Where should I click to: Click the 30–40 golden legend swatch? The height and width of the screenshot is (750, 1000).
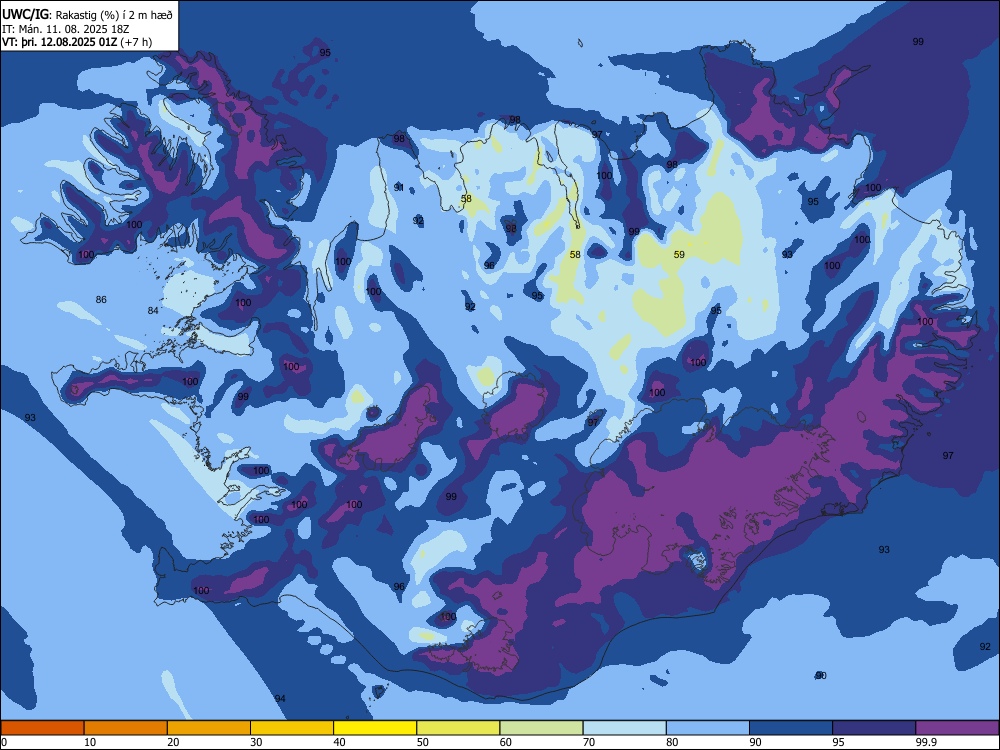pyautogui.click(x=292, y=728)
